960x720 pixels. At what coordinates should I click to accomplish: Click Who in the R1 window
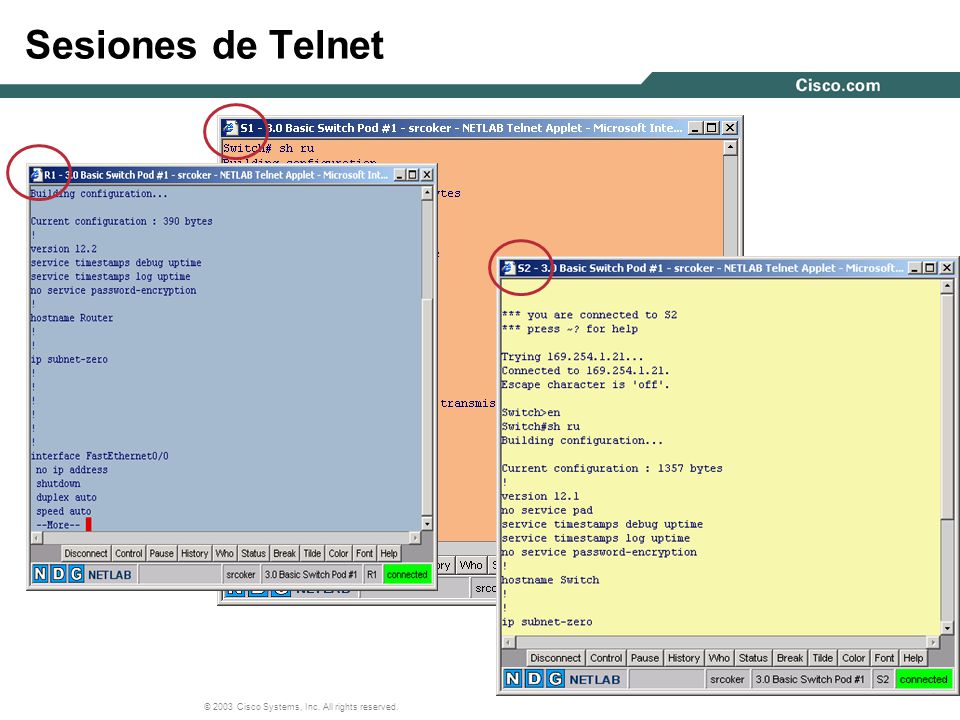[225, 553]
